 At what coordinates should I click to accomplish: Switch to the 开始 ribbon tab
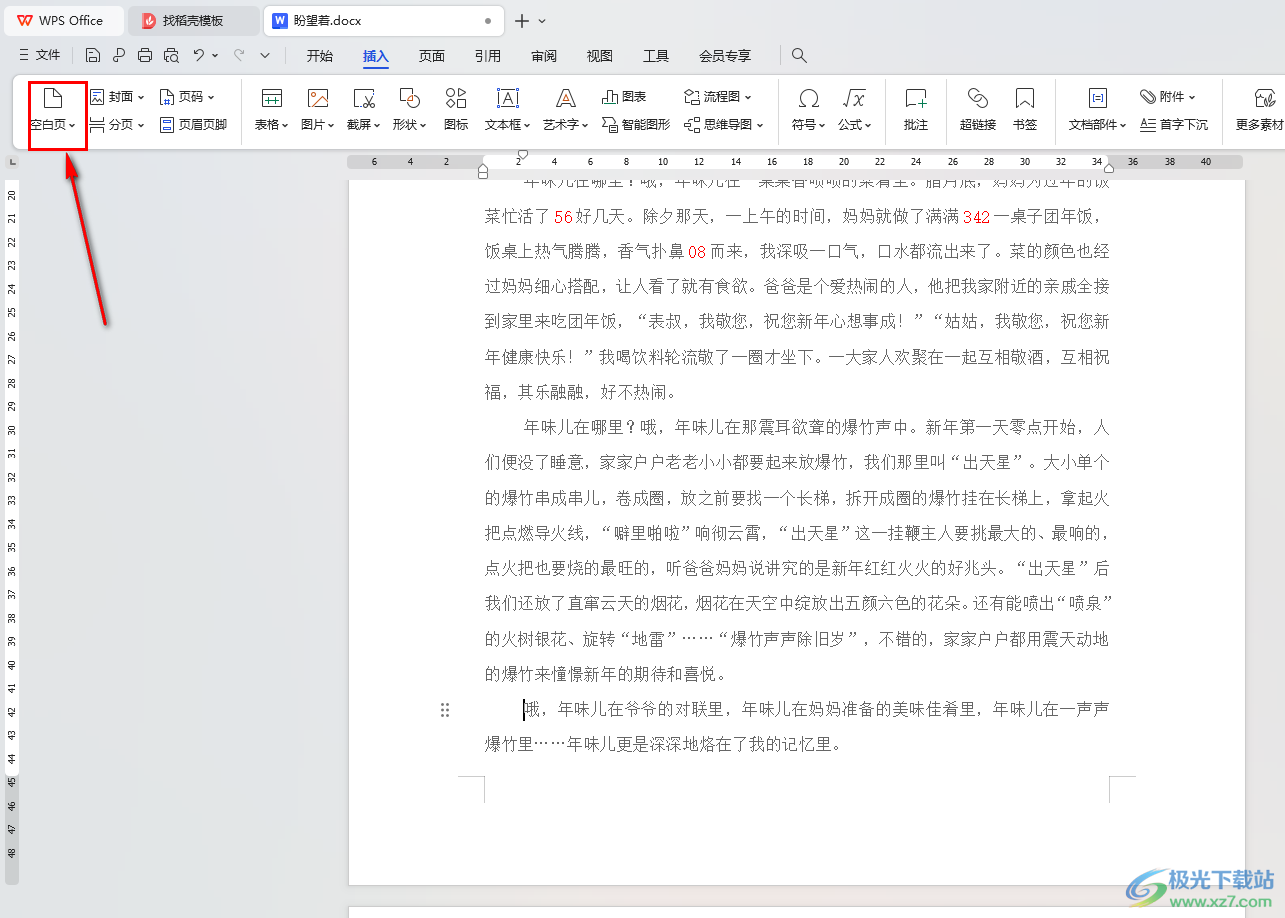tap(319, 56)
